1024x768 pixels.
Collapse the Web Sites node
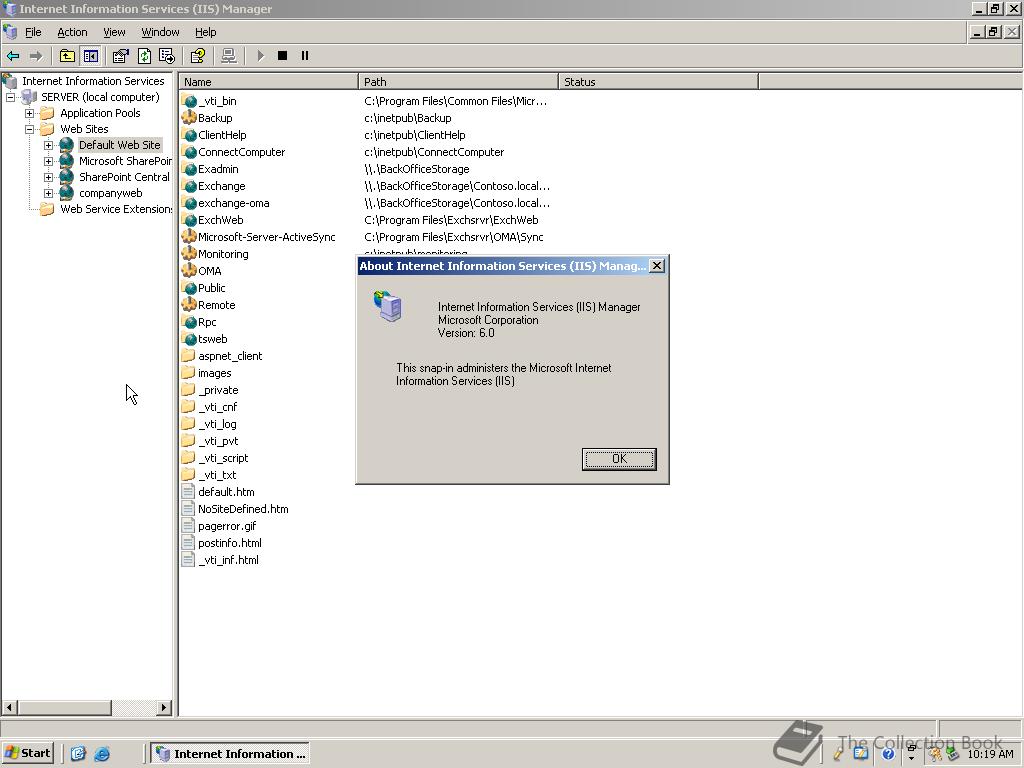tap(29, 129)
